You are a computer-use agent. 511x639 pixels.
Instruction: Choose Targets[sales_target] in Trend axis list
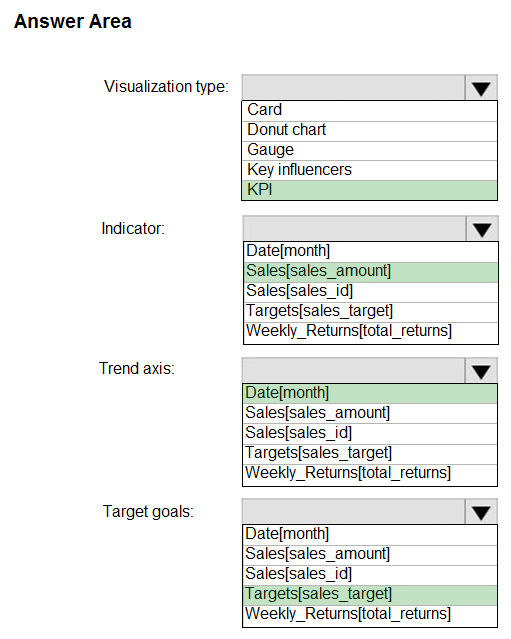[x=370, y=454]
